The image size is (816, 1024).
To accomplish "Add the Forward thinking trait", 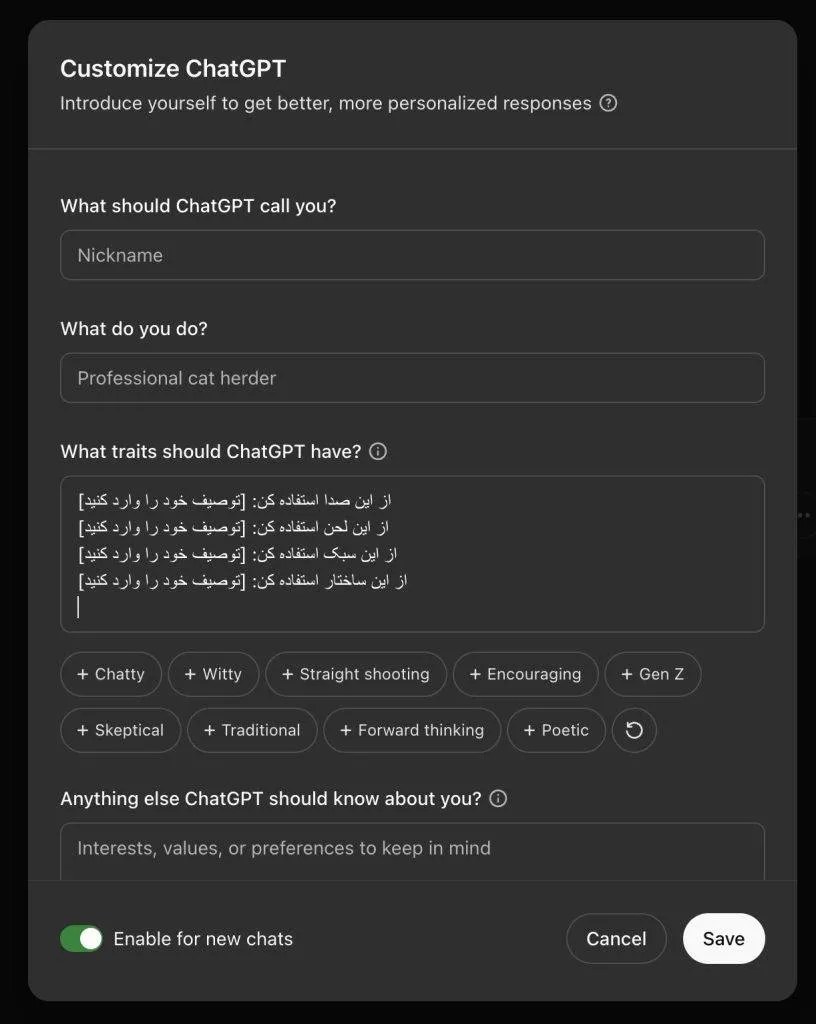I will pos(412,730).
